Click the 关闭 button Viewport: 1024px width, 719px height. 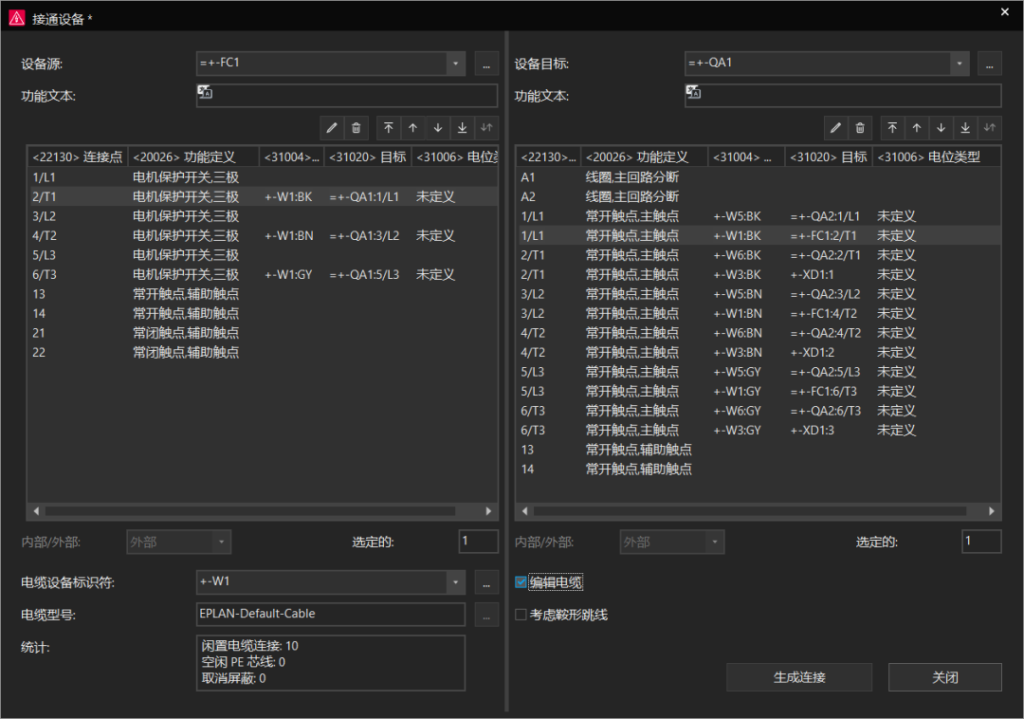pyautogui.click(x=944, y=677)
